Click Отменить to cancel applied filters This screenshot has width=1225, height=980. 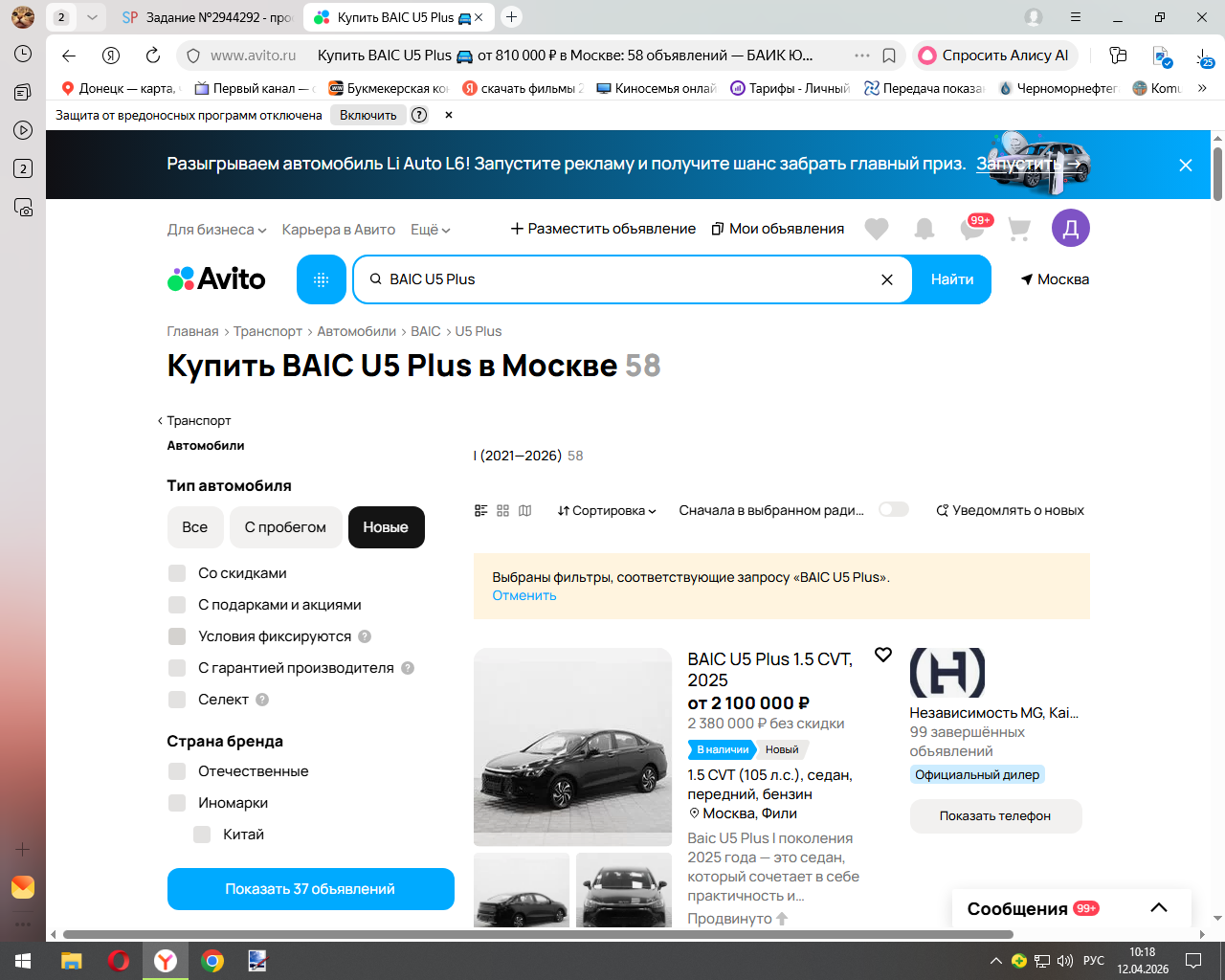524,595
